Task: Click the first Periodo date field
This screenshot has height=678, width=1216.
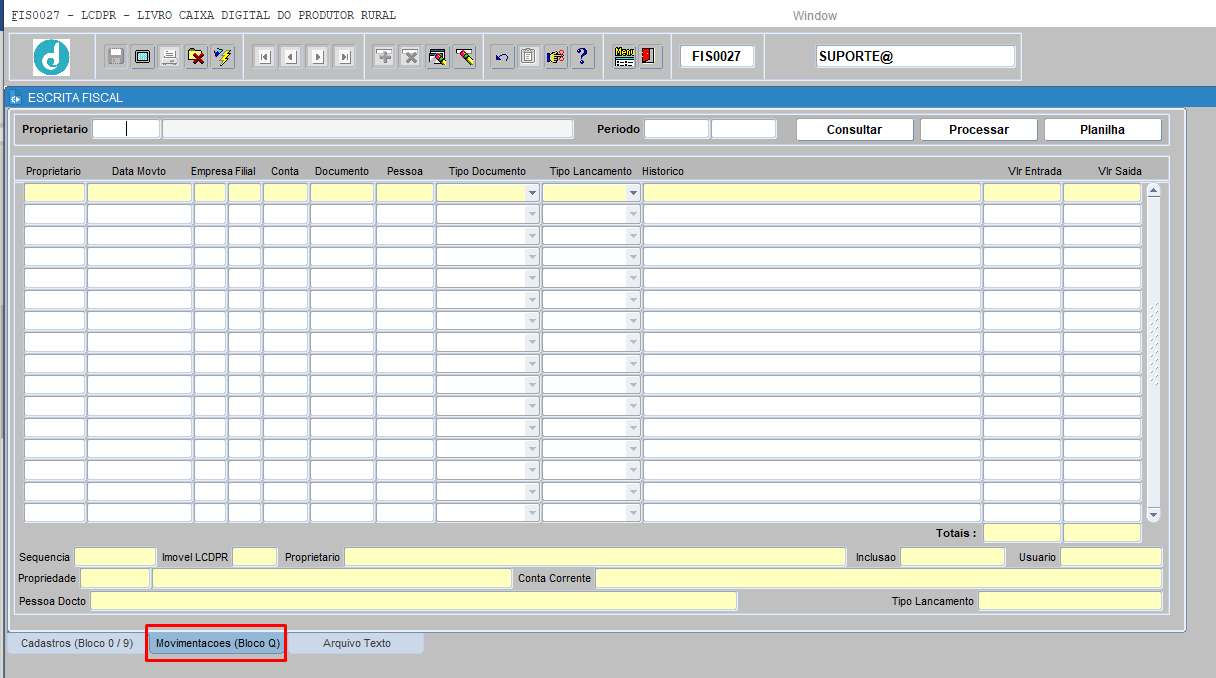Action: click(677, 129)
